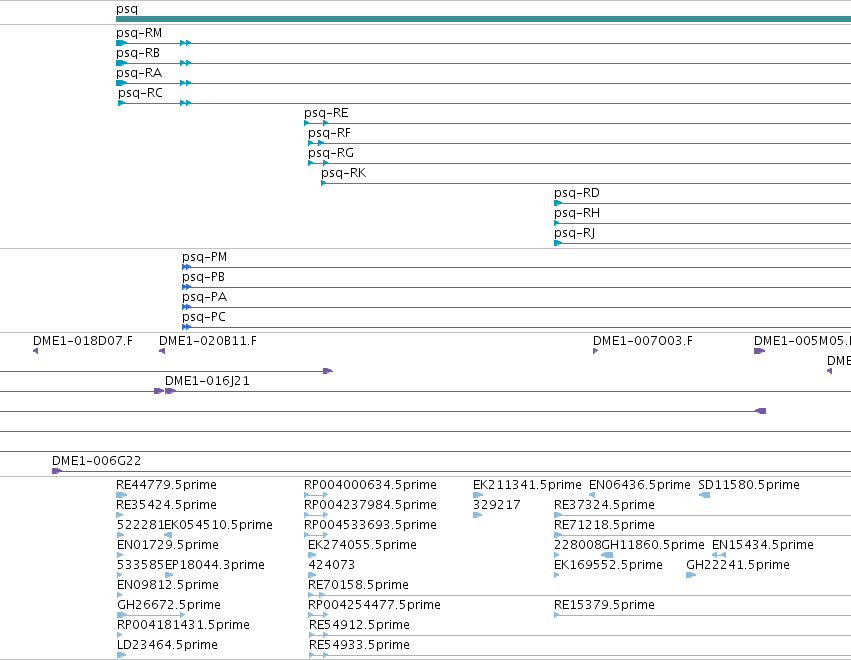Select the psq-RA transcript label
Screen dimensions: 851x660
pyautogui.click(x=139, y=73)
